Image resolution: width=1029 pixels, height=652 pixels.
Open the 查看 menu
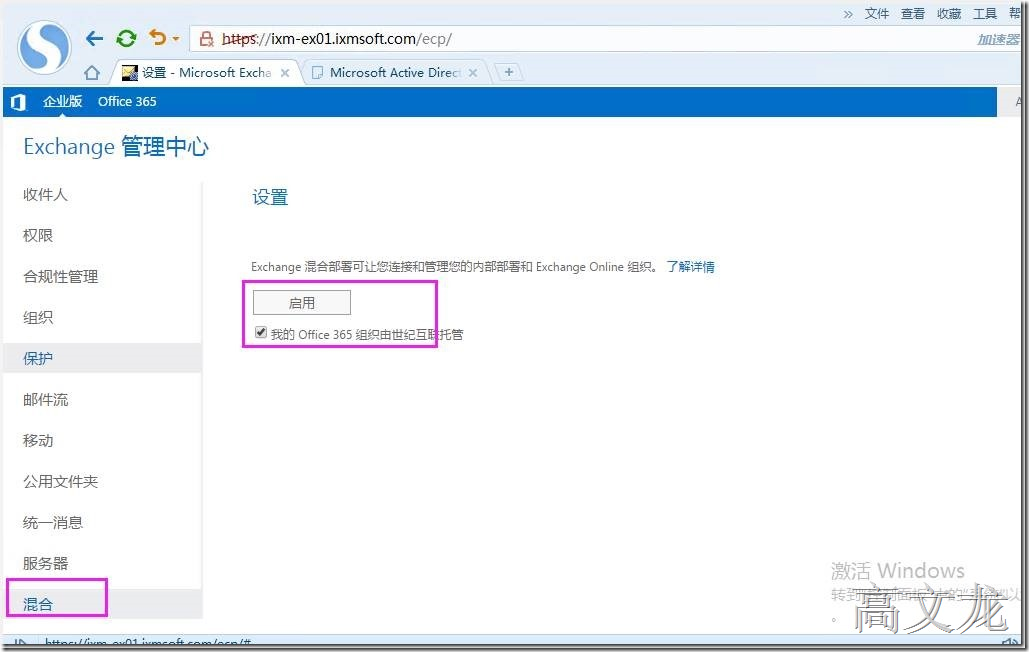pyautogui.click(x=912, y=14)
